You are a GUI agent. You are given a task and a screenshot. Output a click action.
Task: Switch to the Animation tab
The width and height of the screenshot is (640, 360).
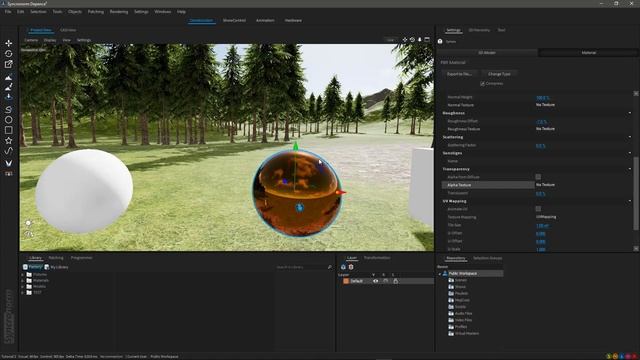click(x=265, y=20)
